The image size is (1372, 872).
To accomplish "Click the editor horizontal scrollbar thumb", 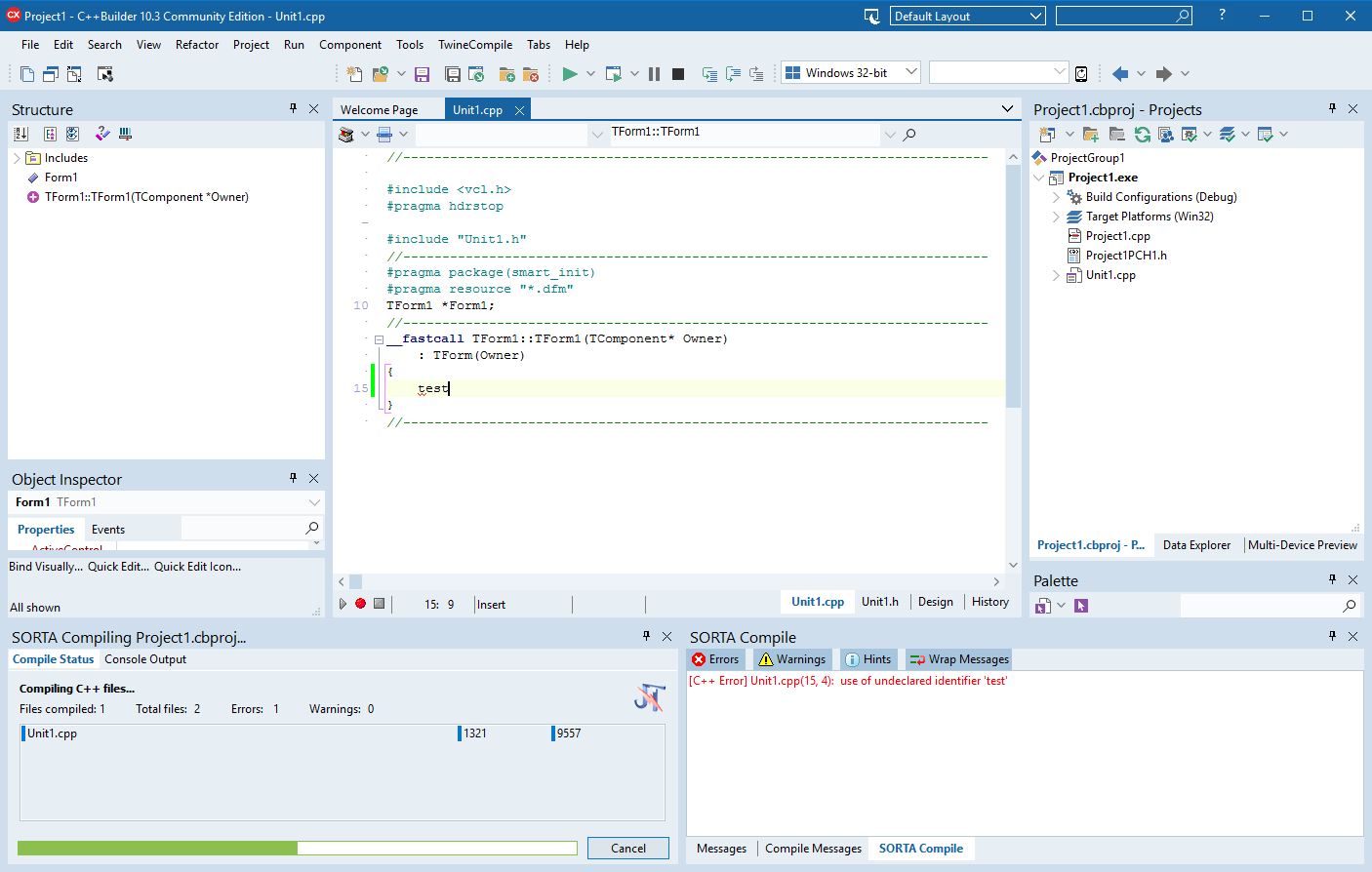I will pyautogui.click(x=356, y=581).
